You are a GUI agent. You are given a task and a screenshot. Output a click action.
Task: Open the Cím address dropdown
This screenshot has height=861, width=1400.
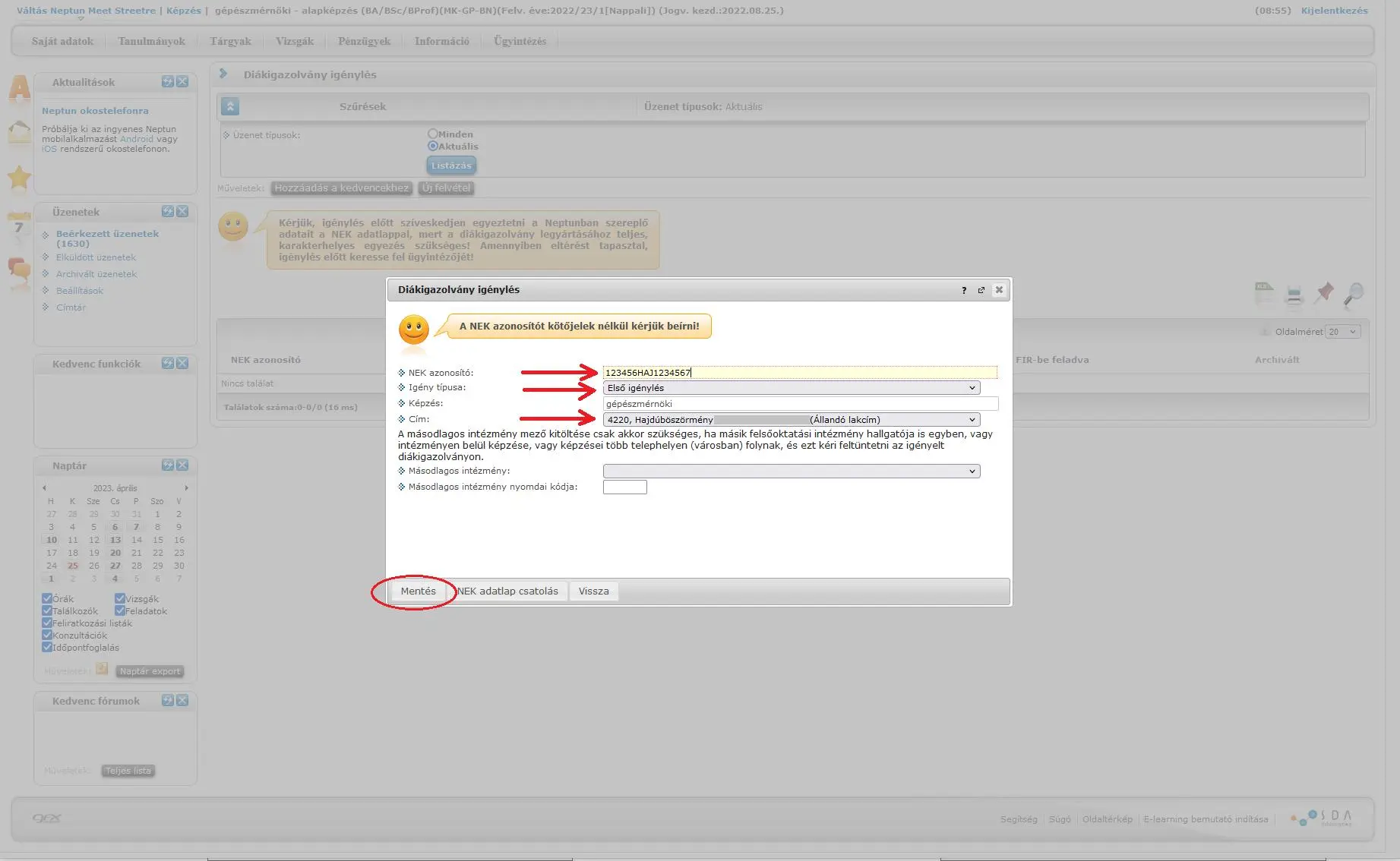pyautogui.click(x=791, y=420)
